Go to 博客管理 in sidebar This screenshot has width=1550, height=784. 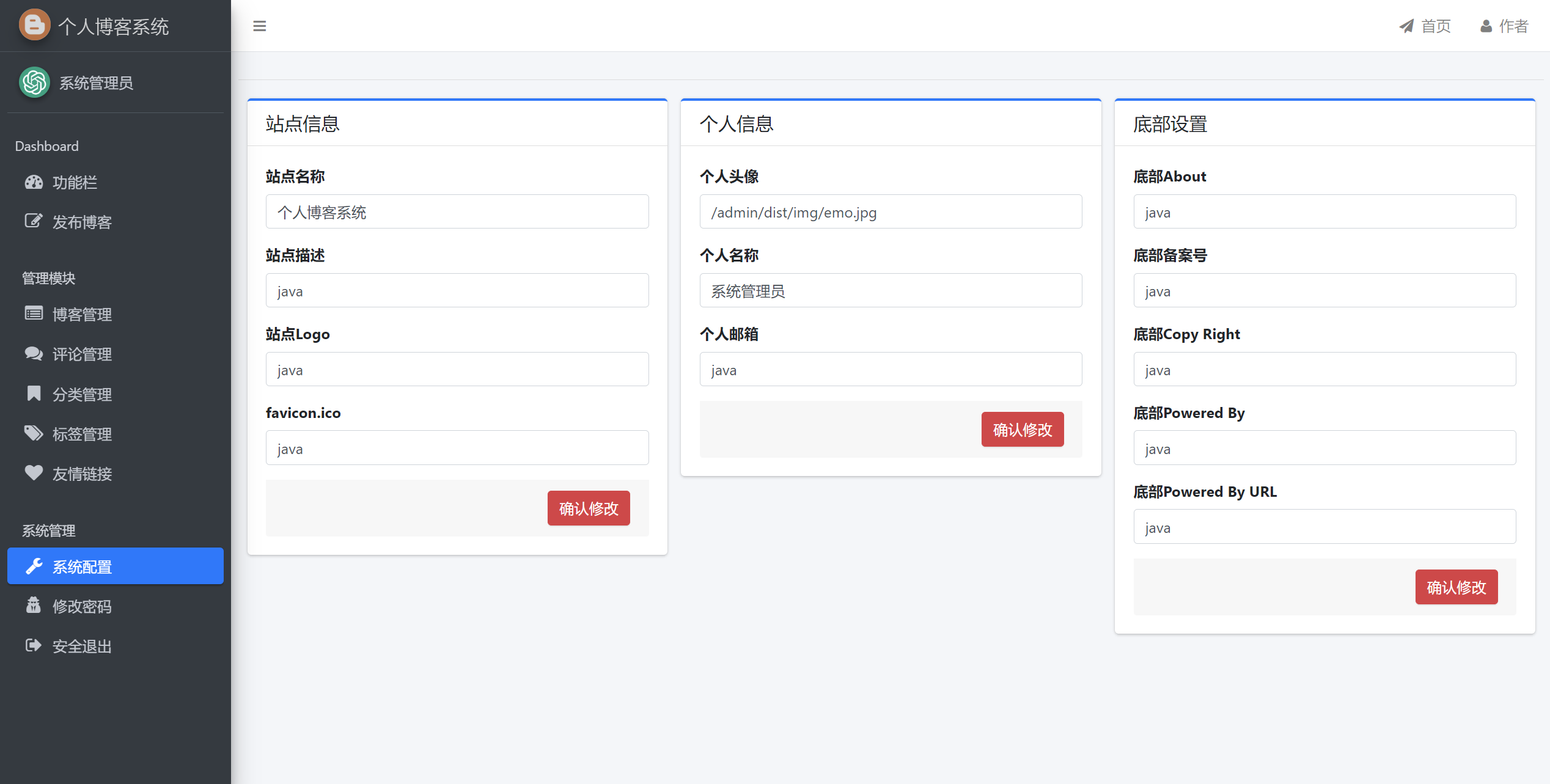[115, 314]
